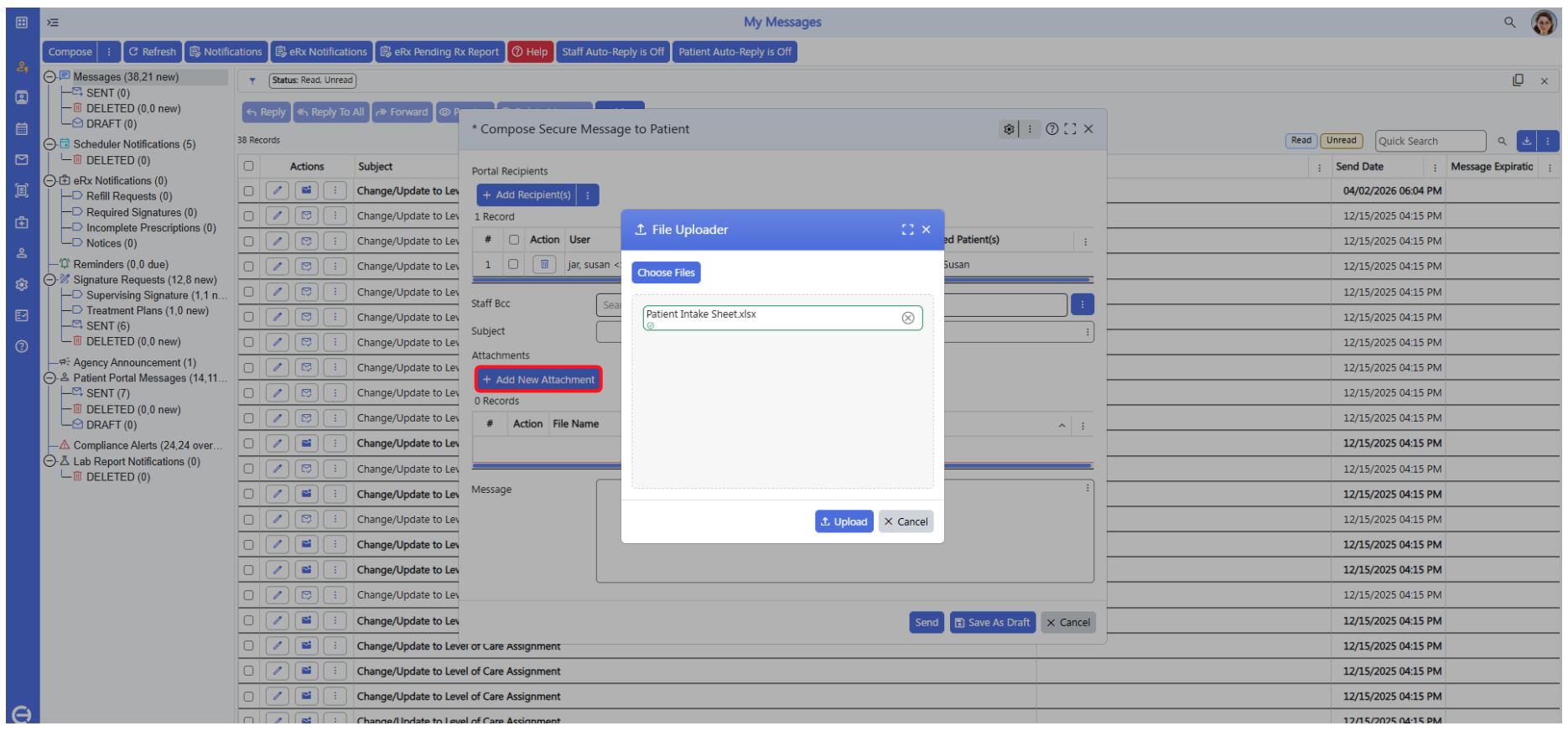
Task: Open grid more options beside download
Action: tap(1548, 141)
